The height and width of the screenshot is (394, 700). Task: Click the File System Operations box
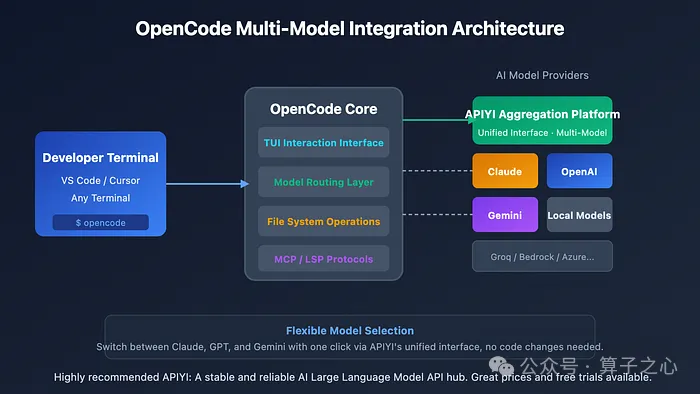click(324, 221)
